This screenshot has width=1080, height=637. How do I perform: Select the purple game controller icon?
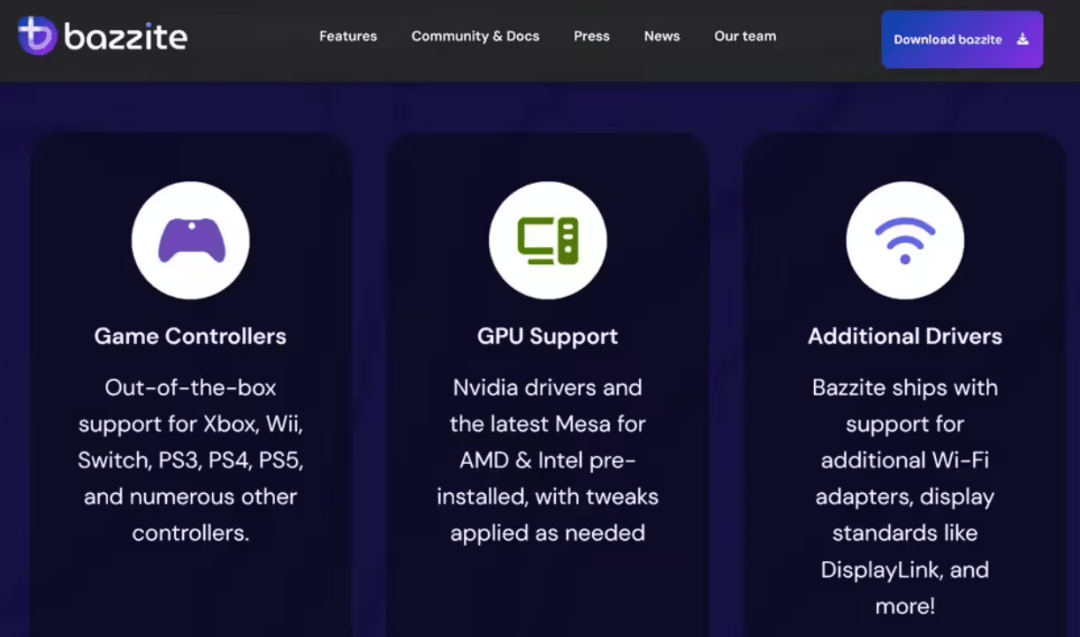pos(190,240)
